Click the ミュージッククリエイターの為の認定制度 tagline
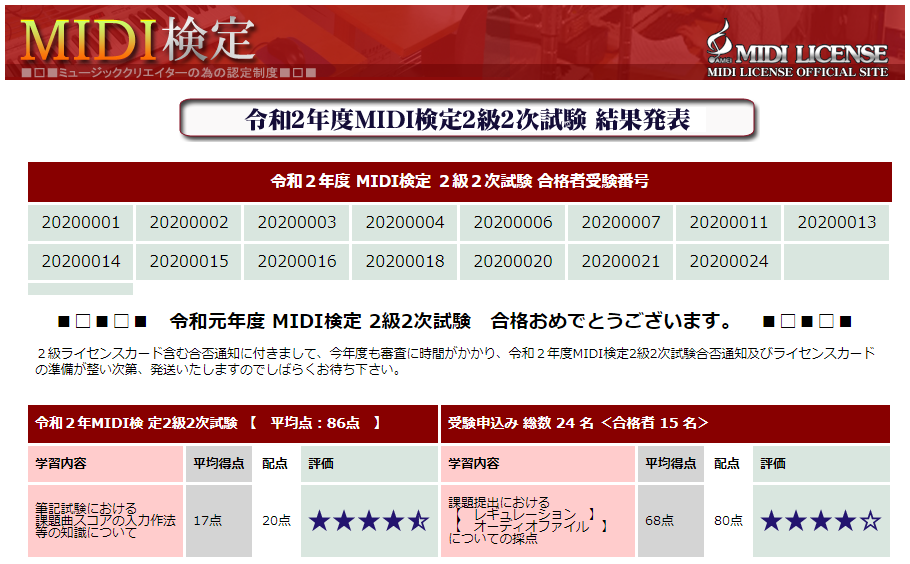The height and width of the screenshot is (564, 910). [x=168, y=73]
